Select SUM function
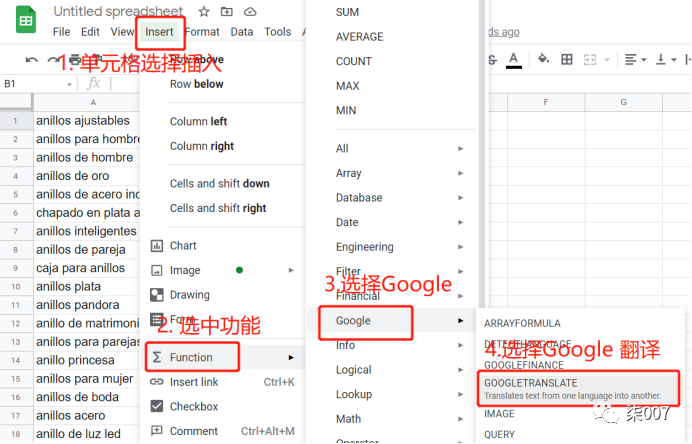 [347, 12]
